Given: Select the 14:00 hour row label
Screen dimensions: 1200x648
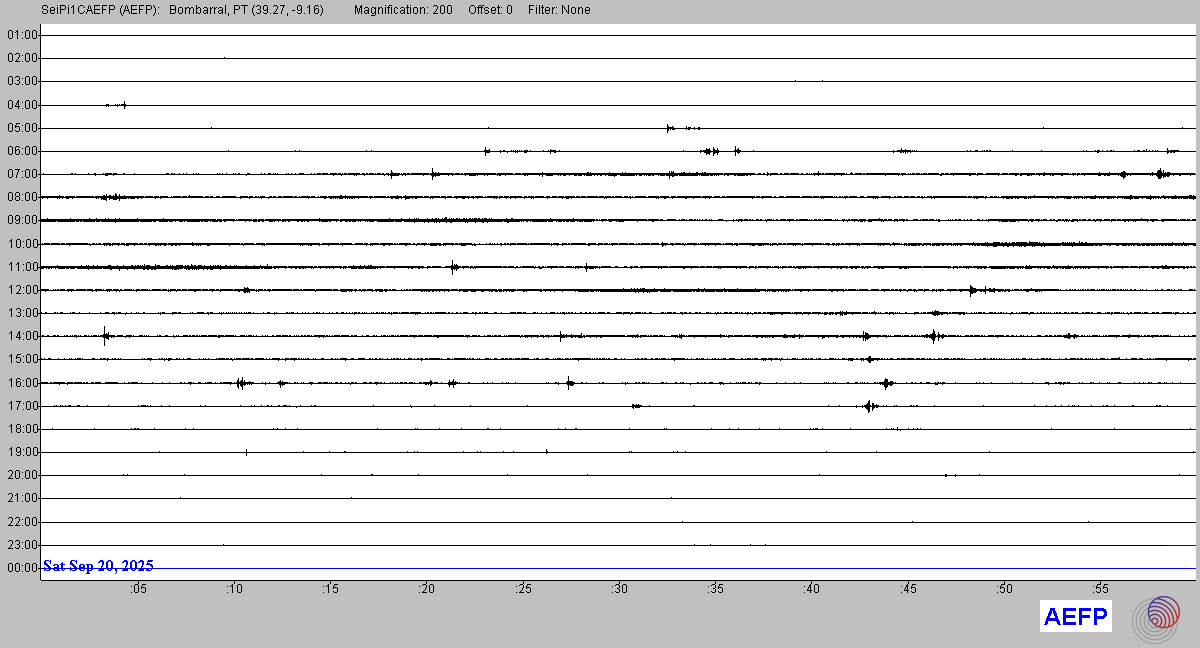Looking at the screenshot, I should (21, 336).
